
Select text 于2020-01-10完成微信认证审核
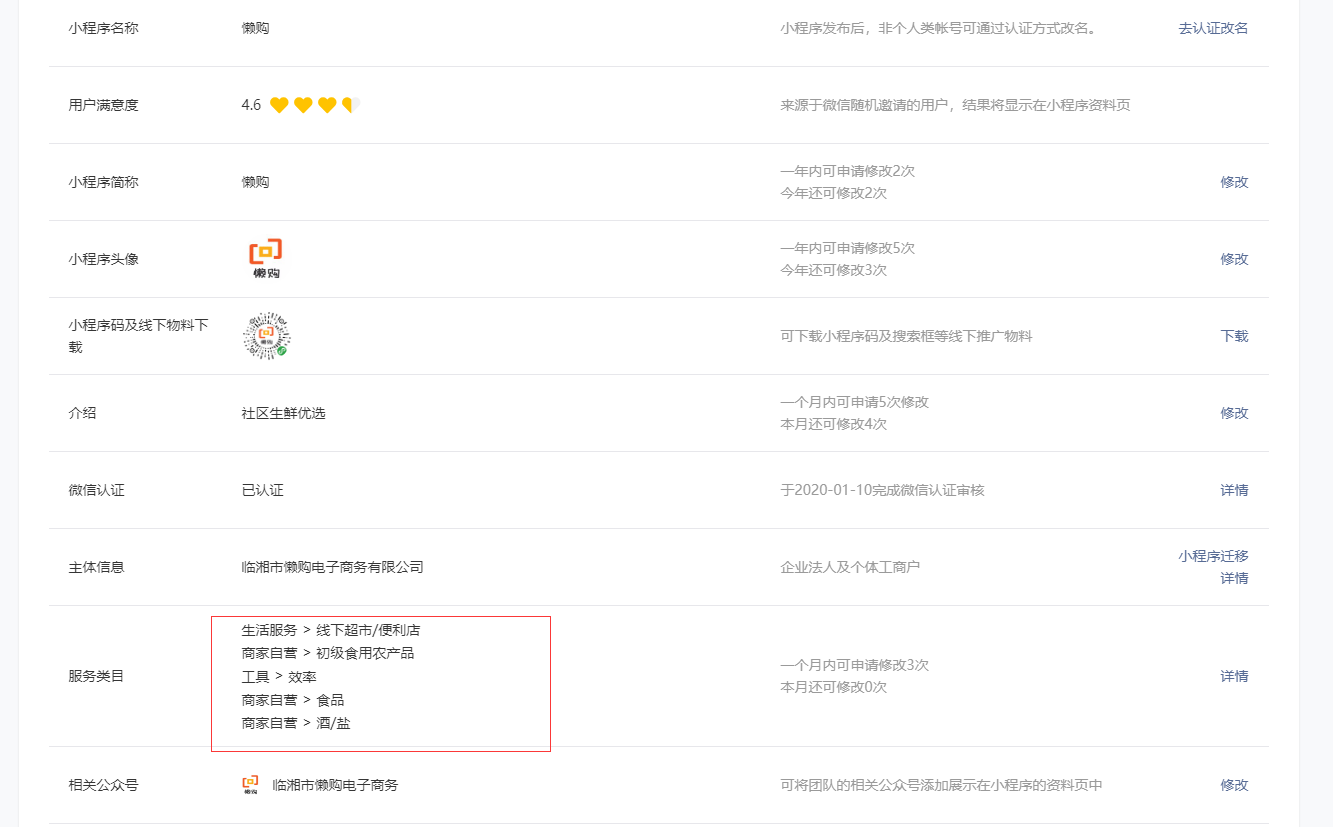(x=882, y=490)
